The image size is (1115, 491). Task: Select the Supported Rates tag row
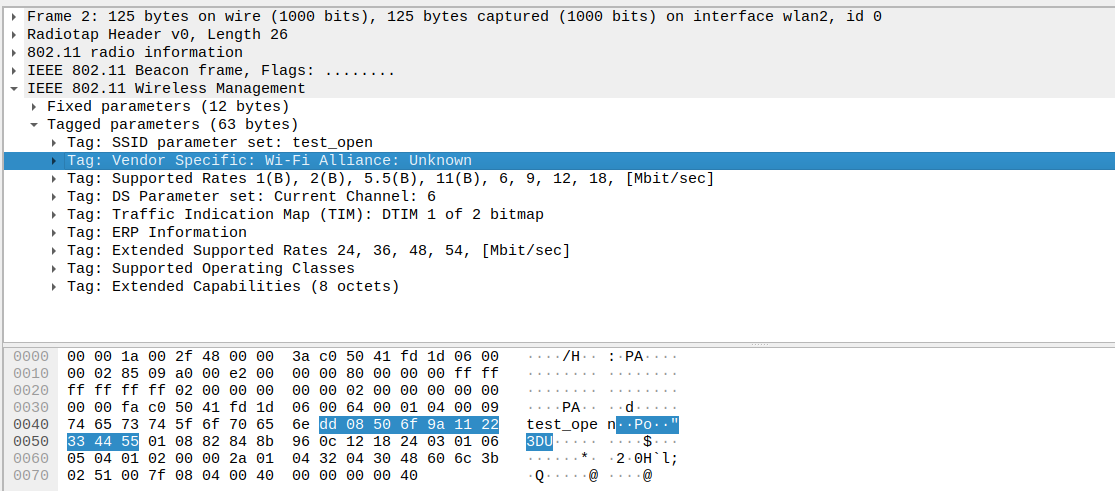(x=390, y=179)
